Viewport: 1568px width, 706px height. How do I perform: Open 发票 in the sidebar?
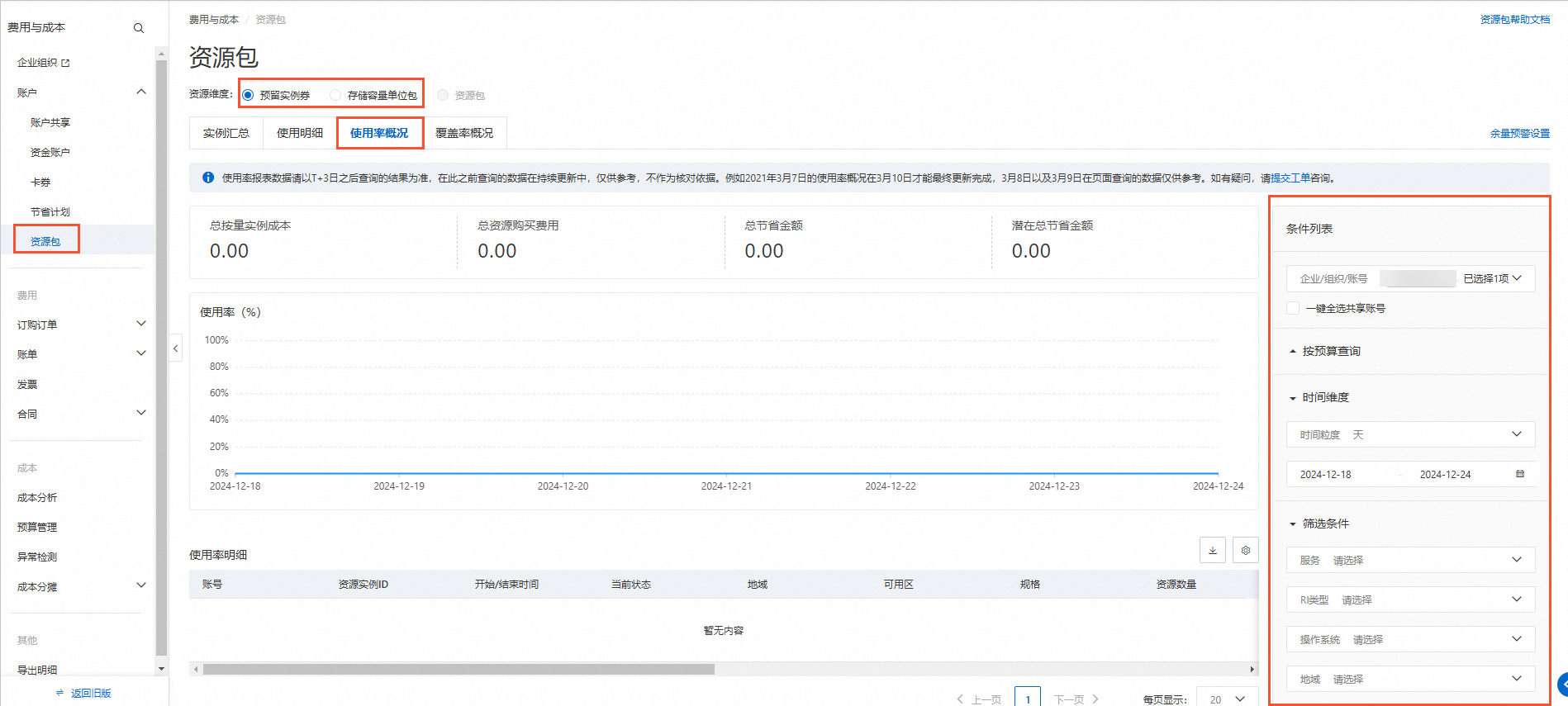[x=27, y=384]
